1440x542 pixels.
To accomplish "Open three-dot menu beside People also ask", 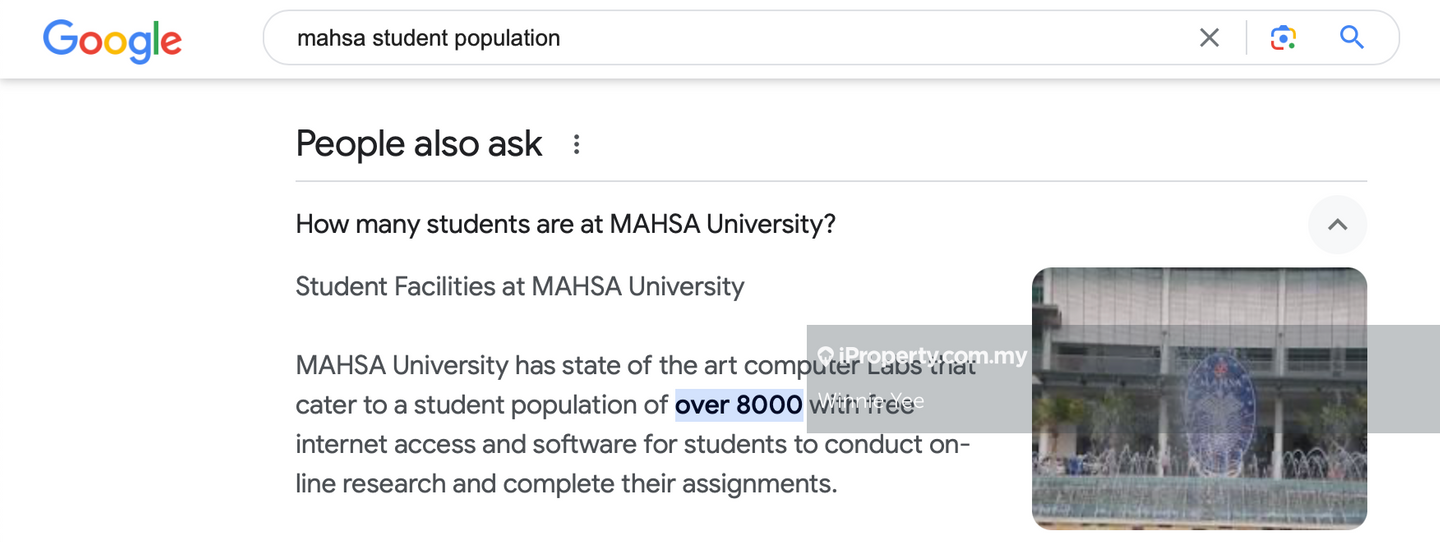I will coord(576,145).
